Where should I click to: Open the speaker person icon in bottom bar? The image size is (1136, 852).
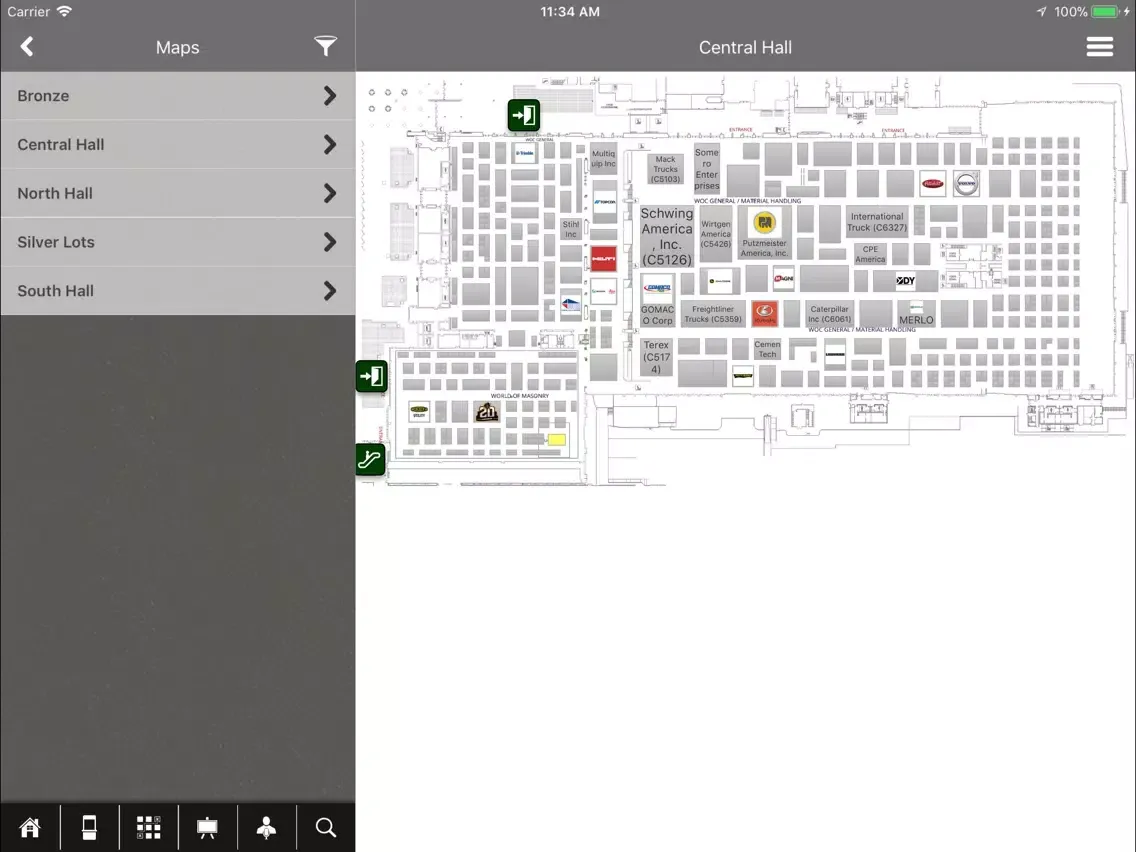pyautogui.click(x=267, y=827)
